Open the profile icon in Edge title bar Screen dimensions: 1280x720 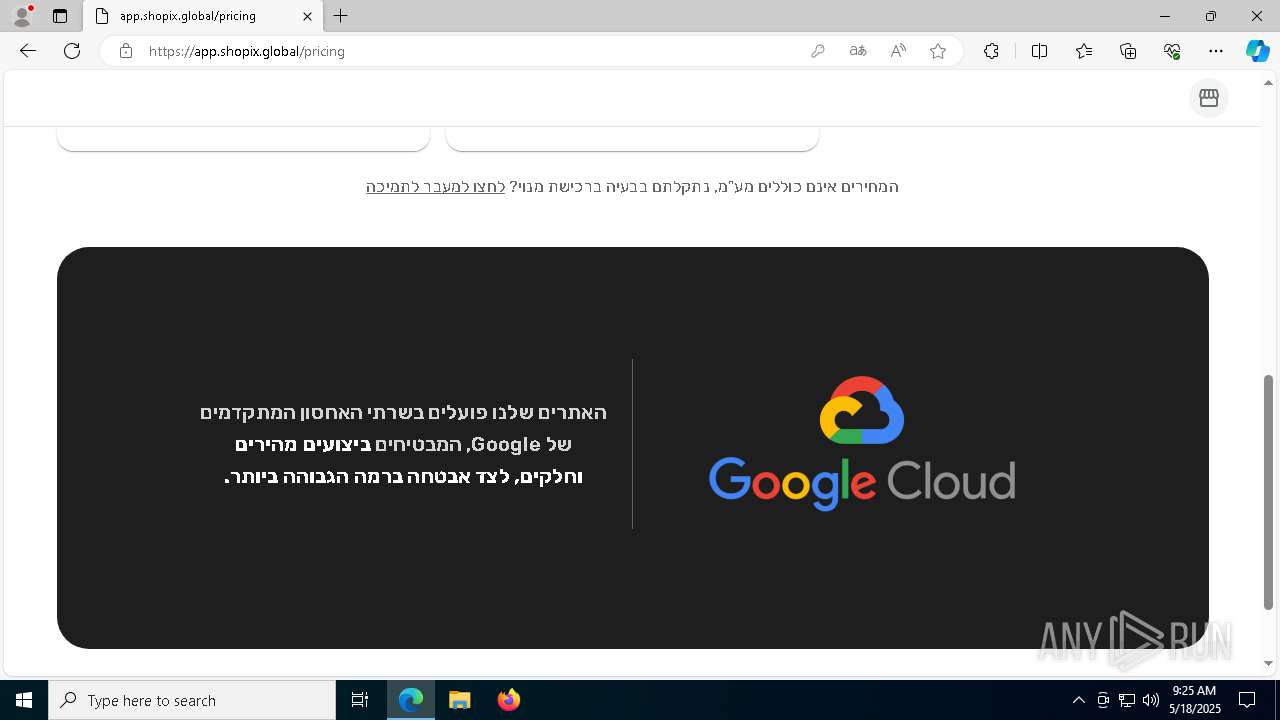coord(22,16)
